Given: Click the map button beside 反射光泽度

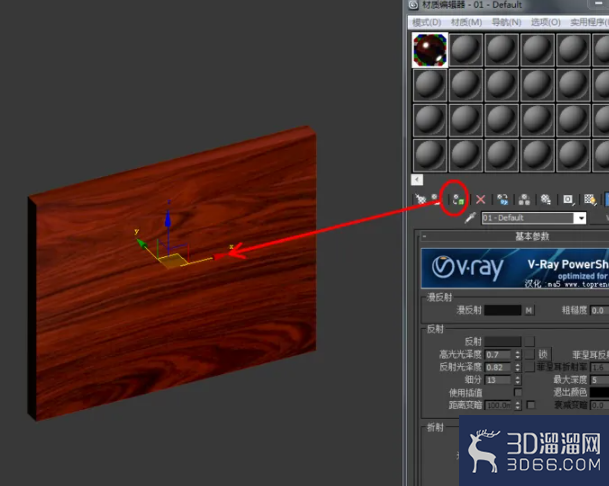Looking at the screenshot, I should 529,367.
